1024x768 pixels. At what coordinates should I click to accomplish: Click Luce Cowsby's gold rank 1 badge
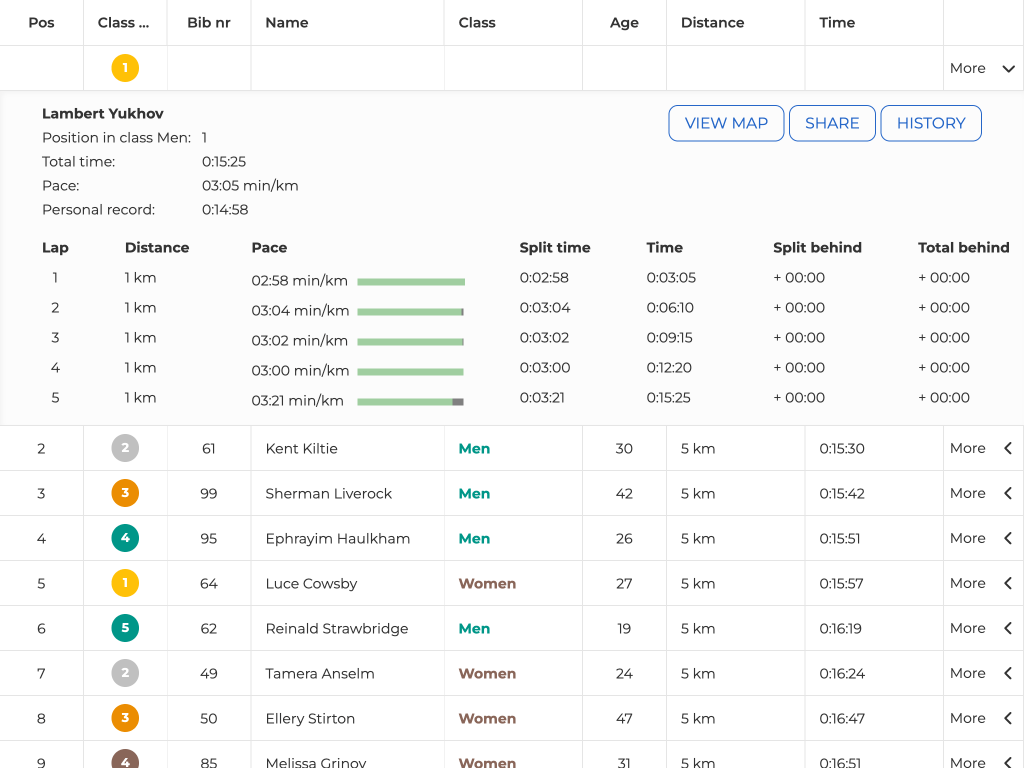[125, 583]
